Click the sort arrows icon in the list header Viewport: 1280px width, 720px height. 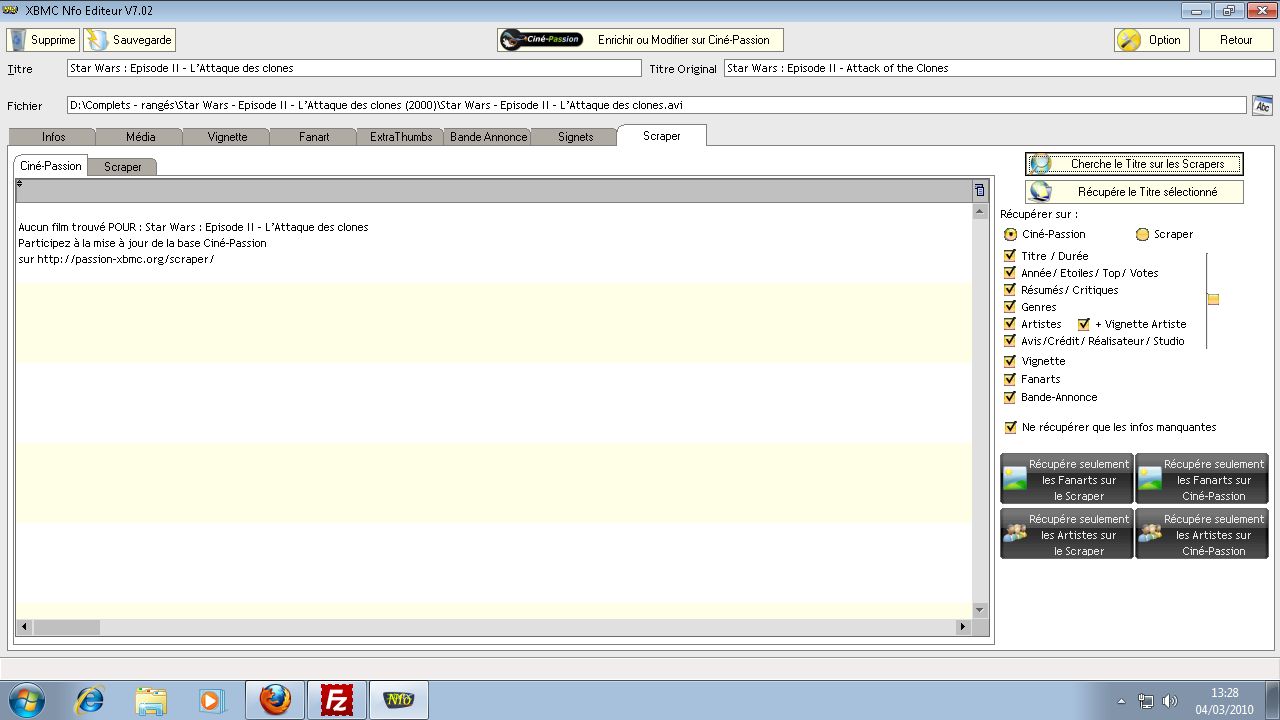click(x=20, y=183)
